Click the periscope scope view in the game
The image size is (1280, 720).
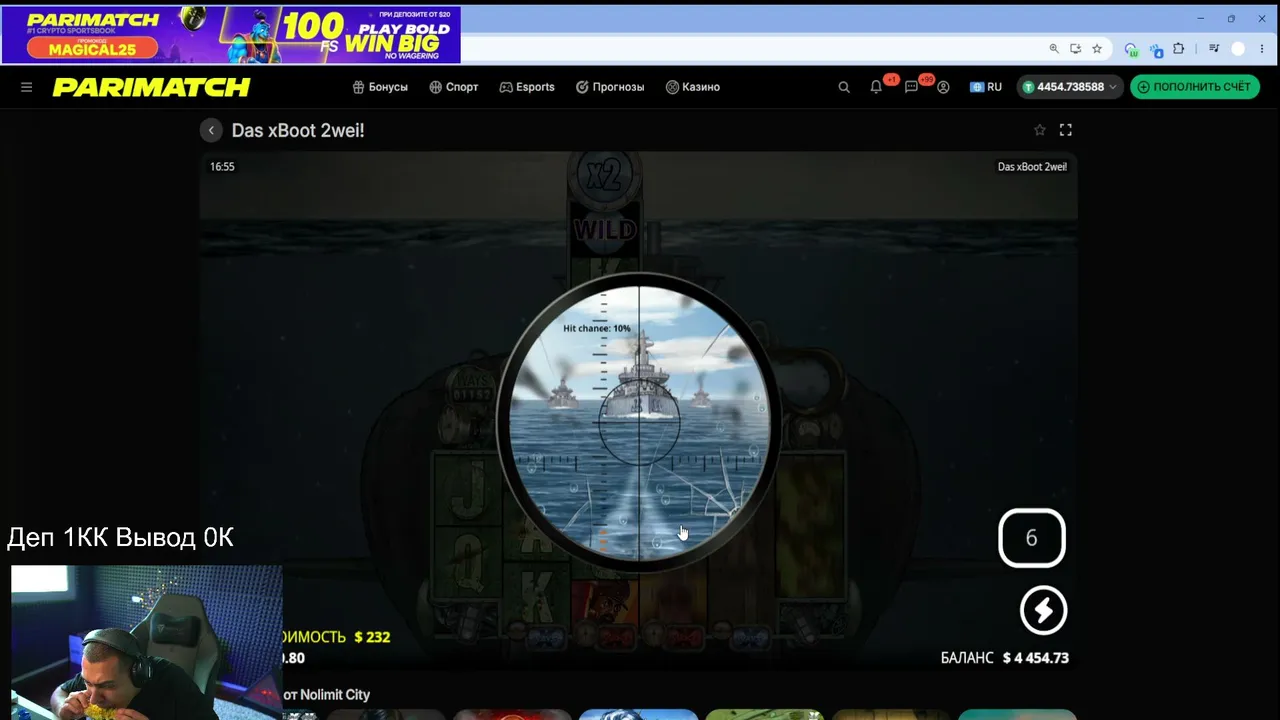639,423
